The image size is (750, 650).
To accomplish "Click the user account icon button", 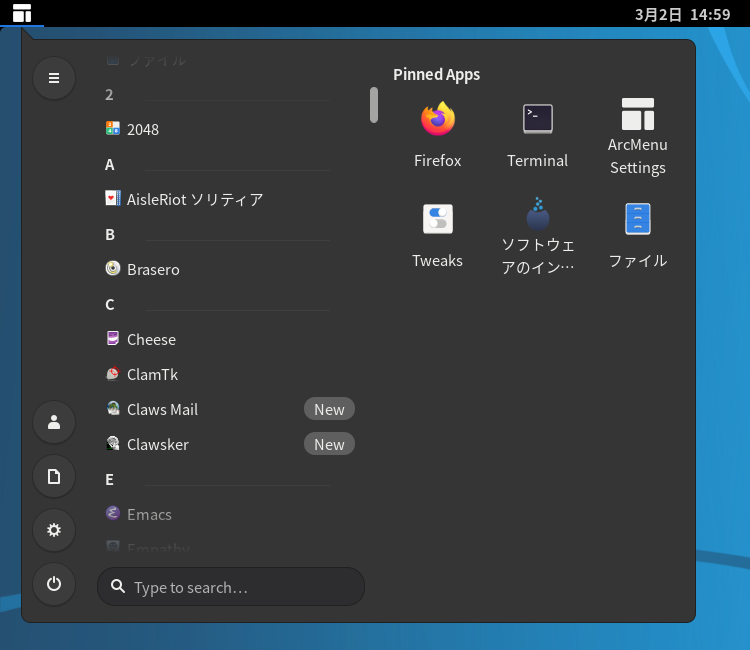I will pyautogui.click(x=54, y=422).
